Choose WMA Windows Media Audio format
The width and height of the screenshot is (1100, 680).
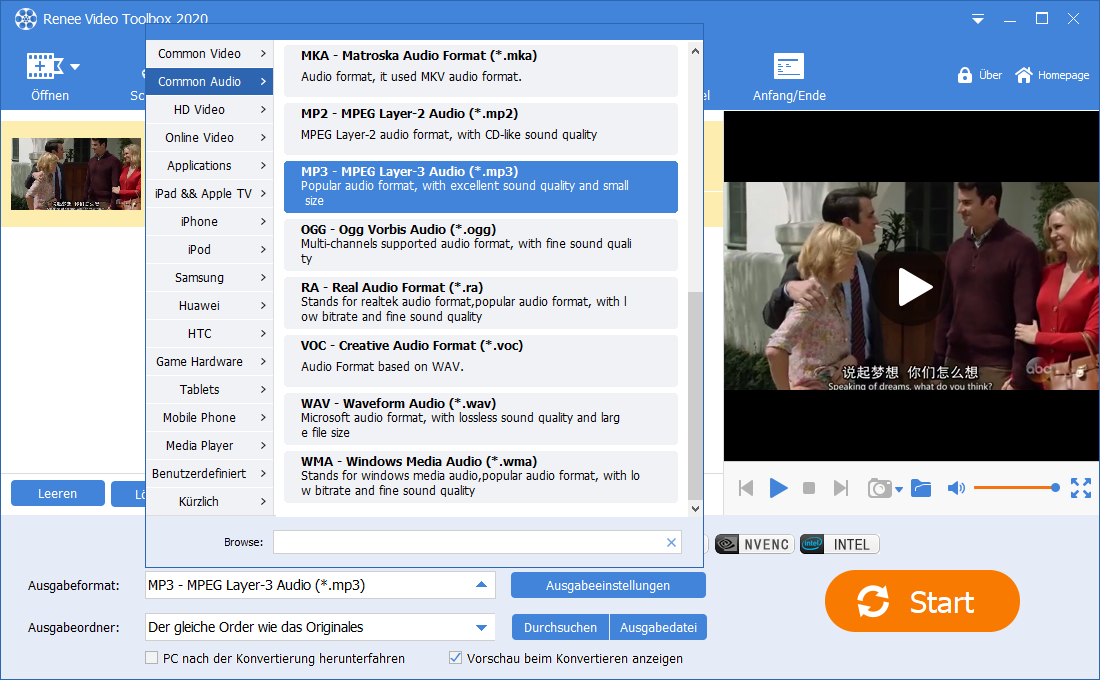481,477
